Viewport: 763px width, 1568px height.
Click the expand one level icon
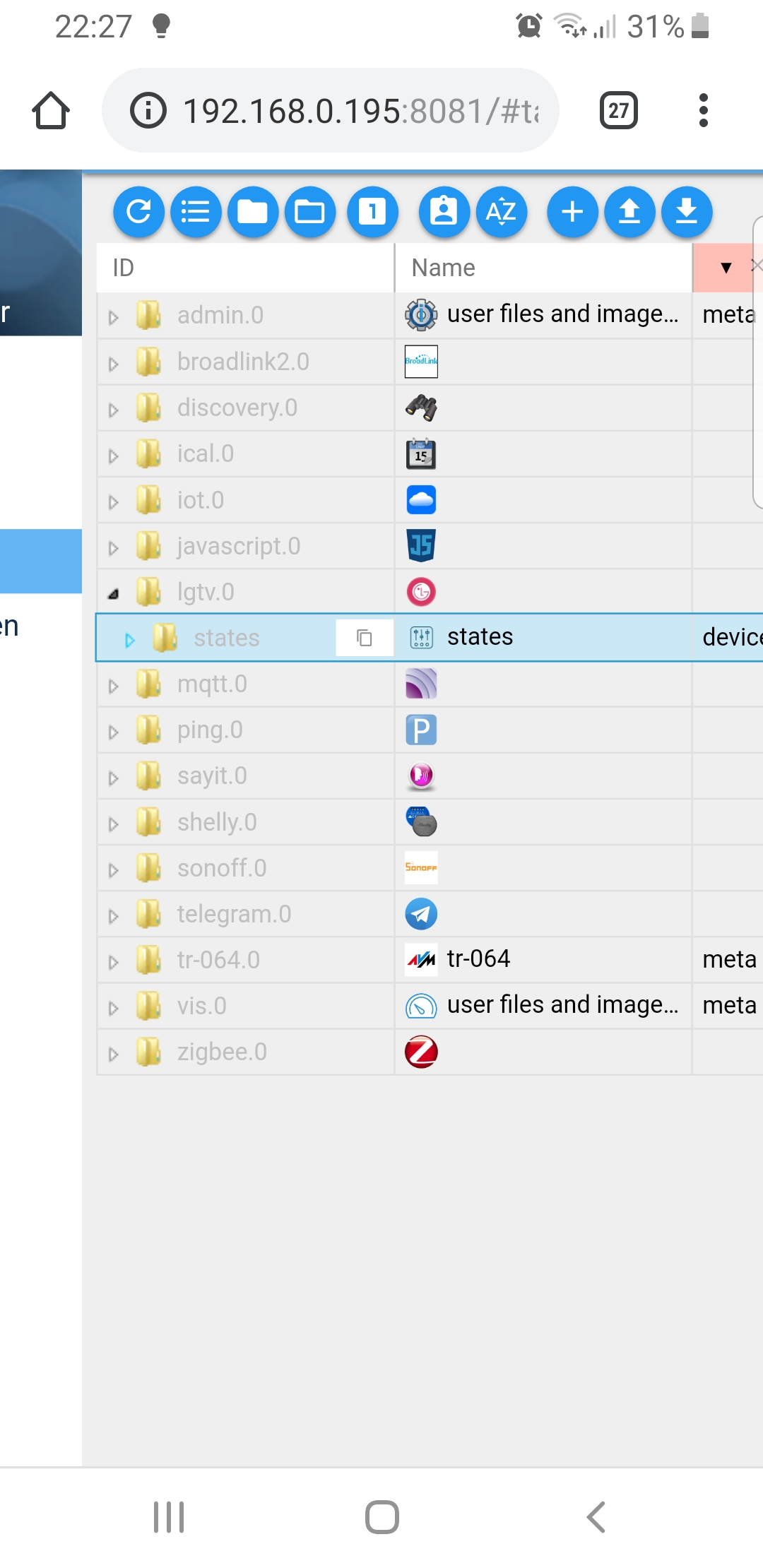(372, 212)
